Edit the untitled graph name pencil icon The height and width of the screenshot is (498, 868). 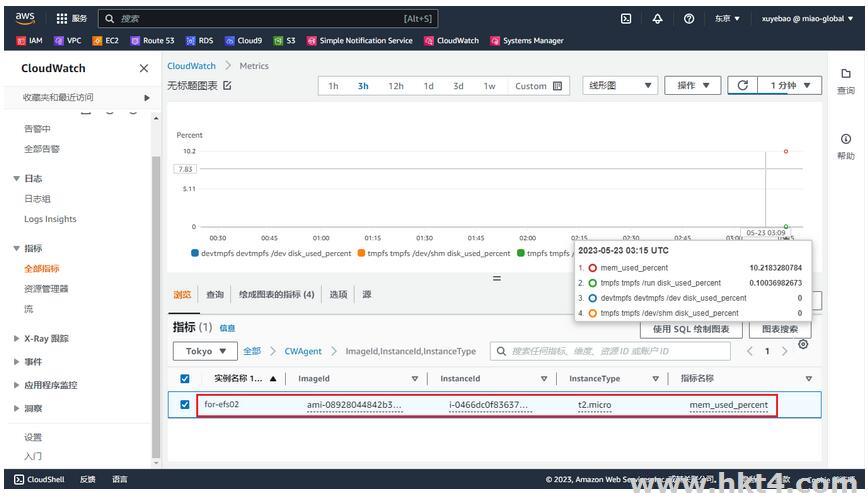click(227, 85)
